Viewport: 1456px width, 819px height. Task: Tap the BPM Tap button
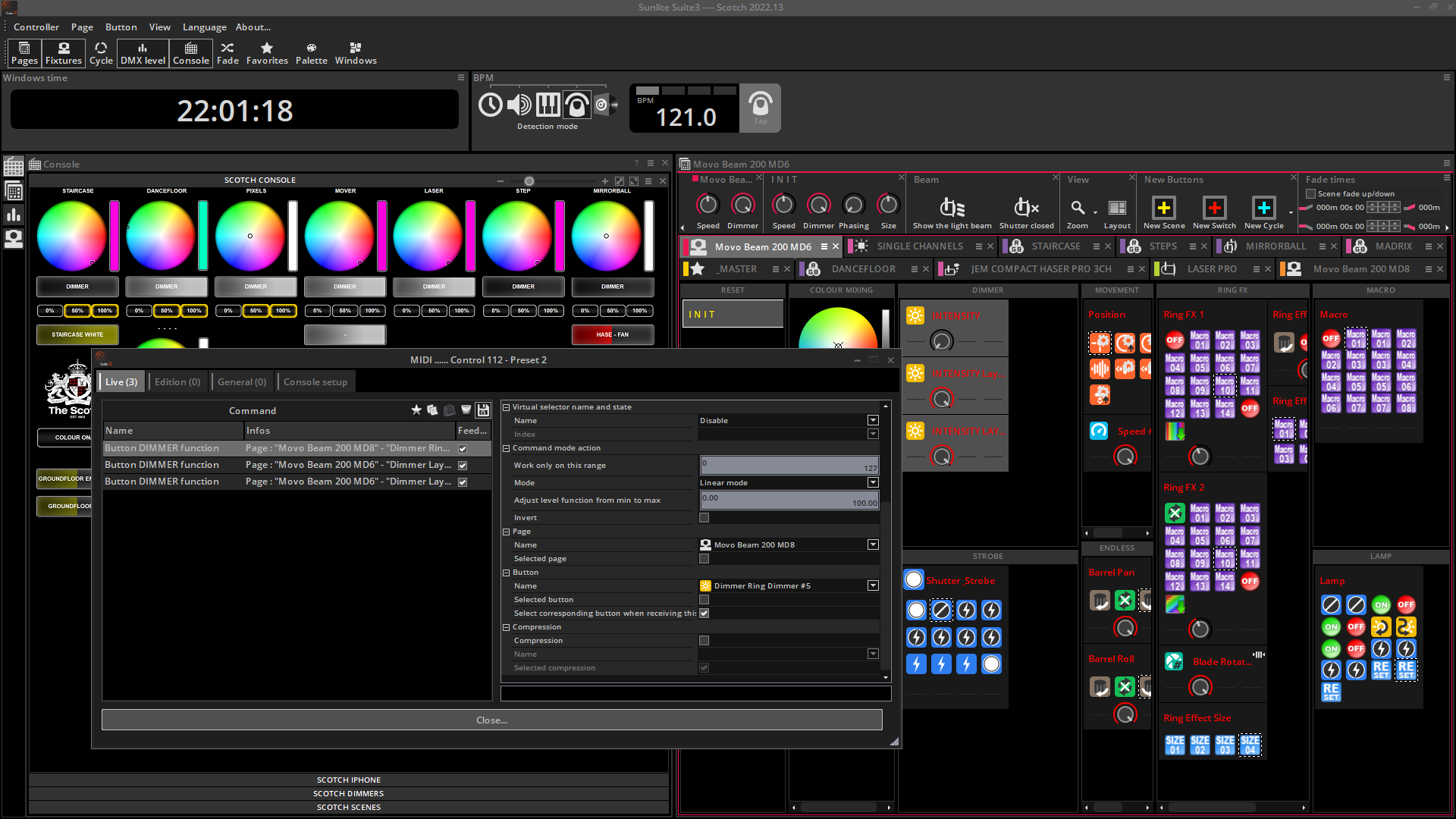click(x=760, y=108)
